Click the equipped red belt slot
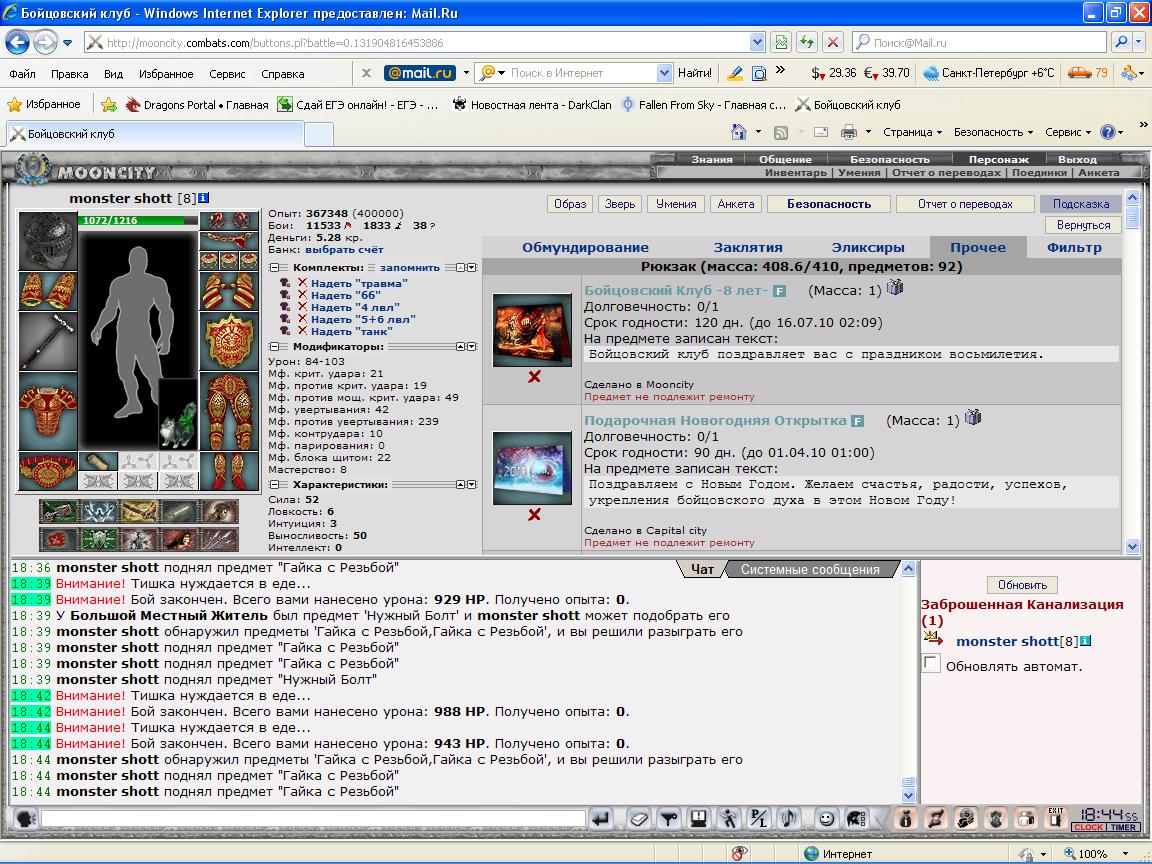 [x=48, y=471]
